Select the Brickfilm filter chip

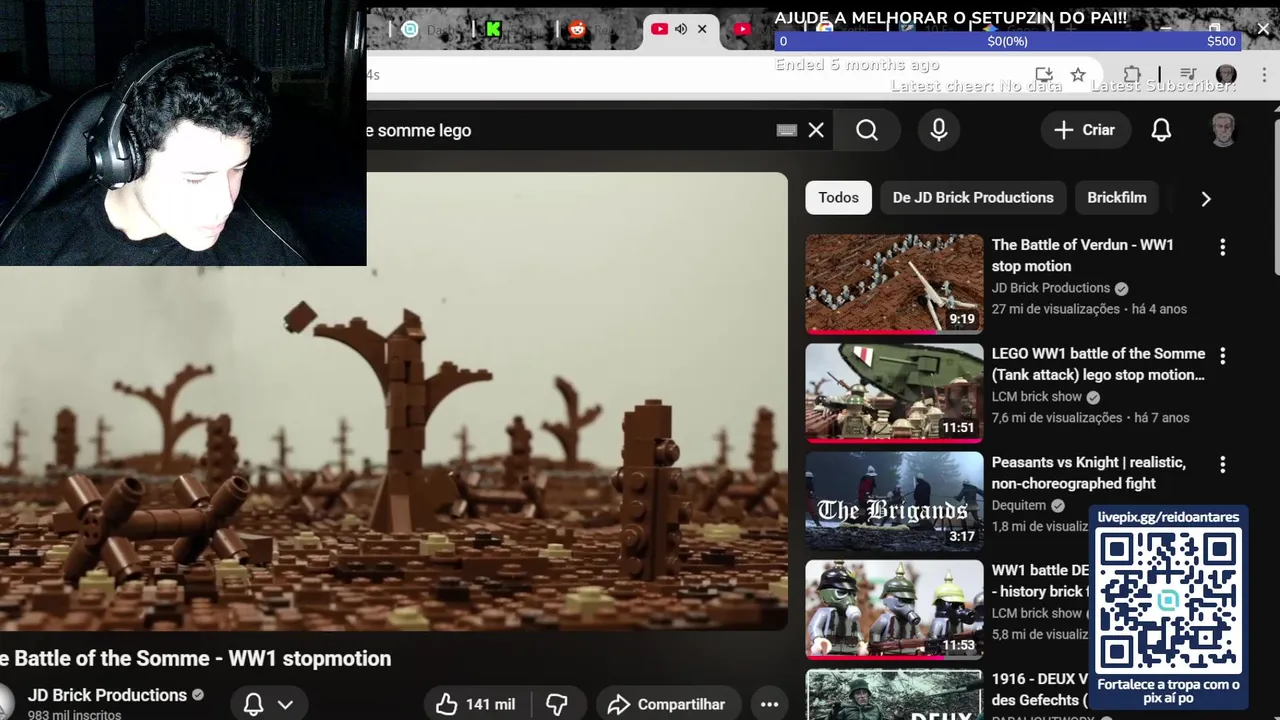click(1117, 198)
